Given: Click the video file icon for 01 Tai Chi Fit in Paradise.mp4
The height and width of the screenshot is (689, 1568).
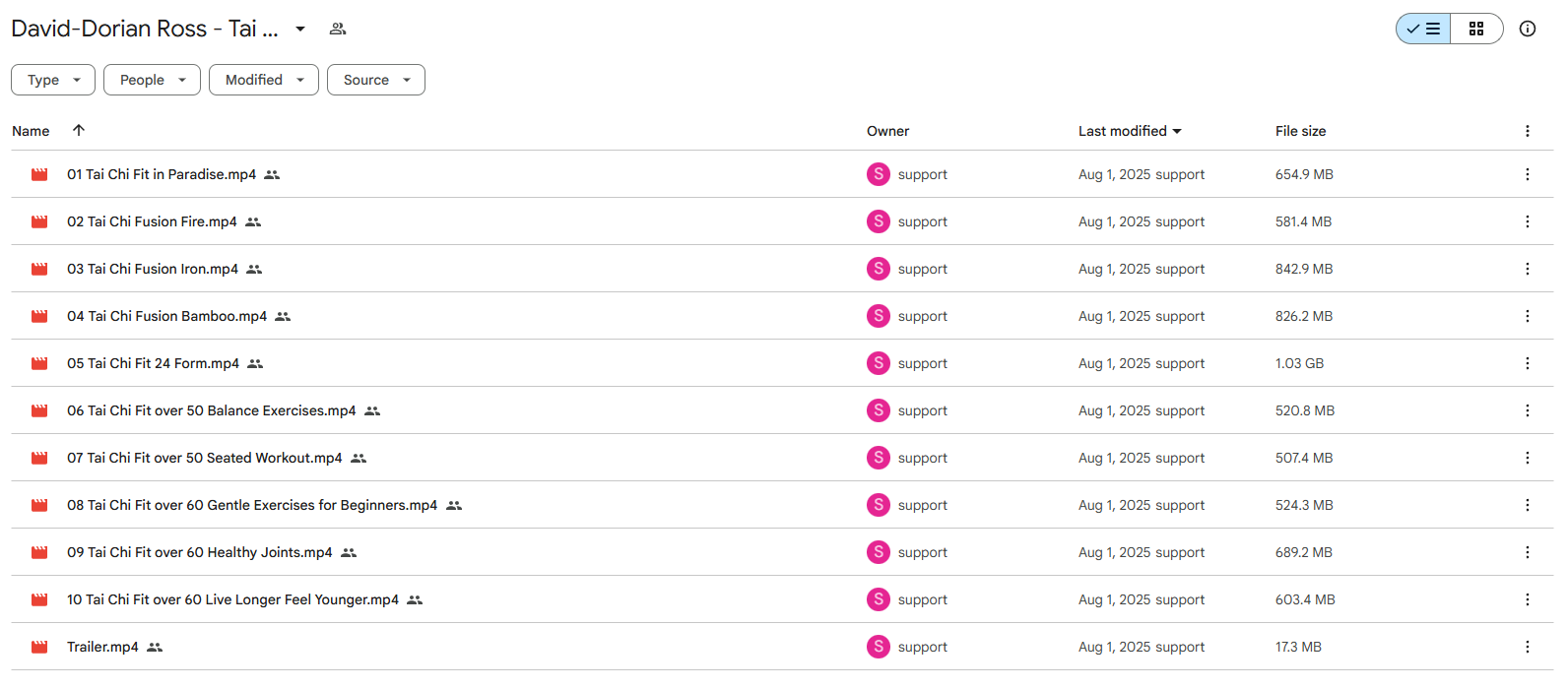Looking at the screenshot, I should pyautogui.click(x=39, y=174).
